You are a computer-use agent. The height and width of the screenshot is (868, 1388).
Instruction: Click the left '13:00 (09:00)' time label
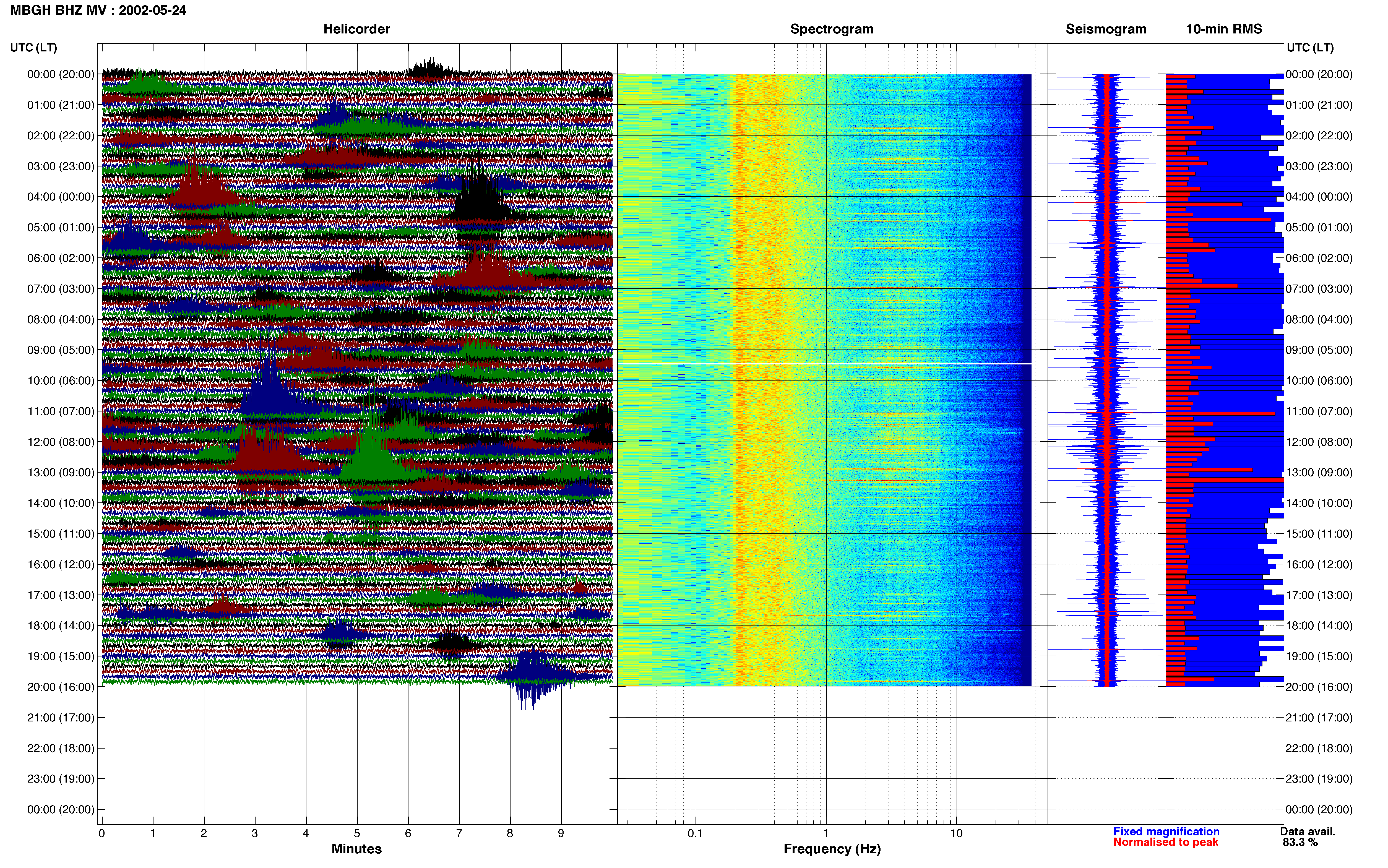[60, 473]
